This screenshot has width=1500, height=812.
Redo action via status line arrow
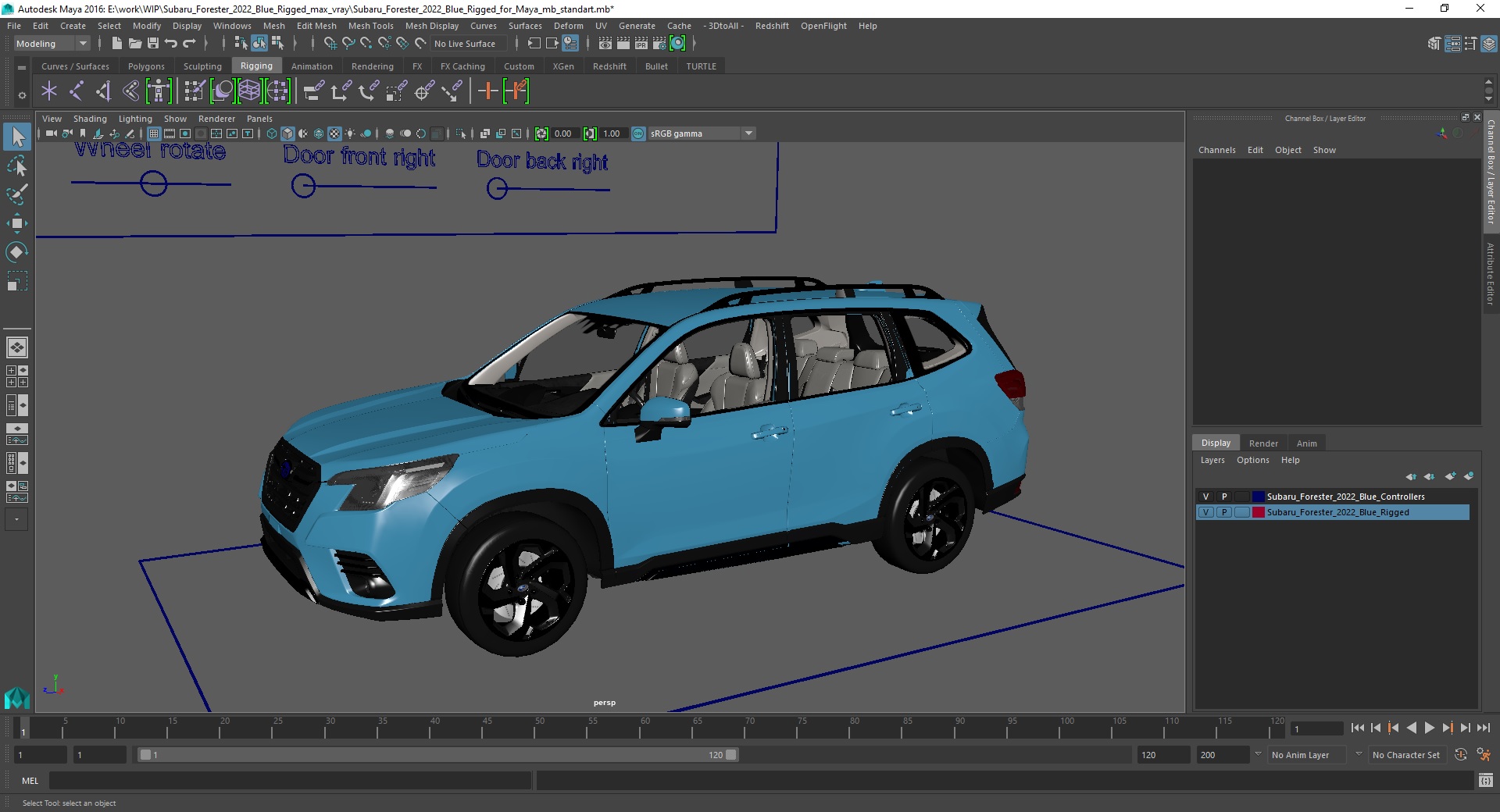[x=189, y=44]
